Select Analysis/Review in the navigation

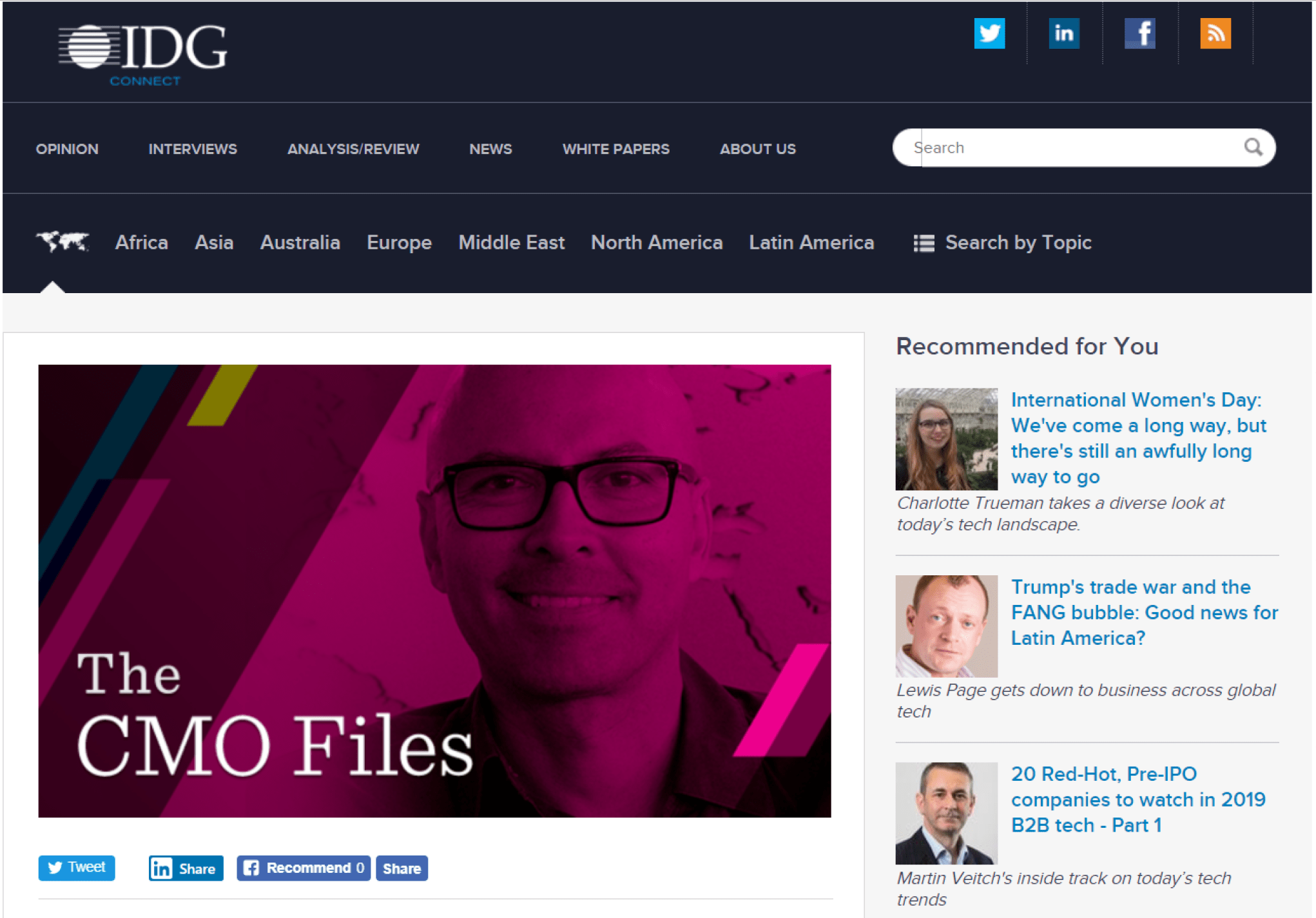(353, 149)
